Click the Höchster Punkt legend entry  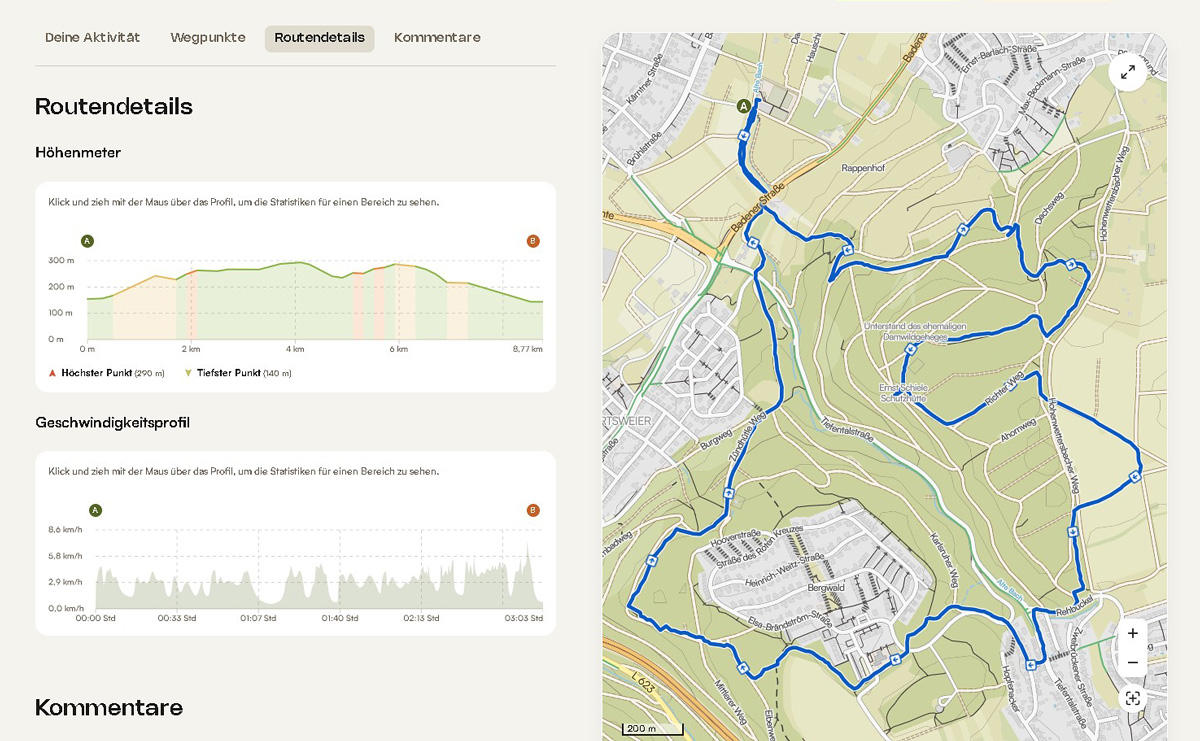point(106,373)
